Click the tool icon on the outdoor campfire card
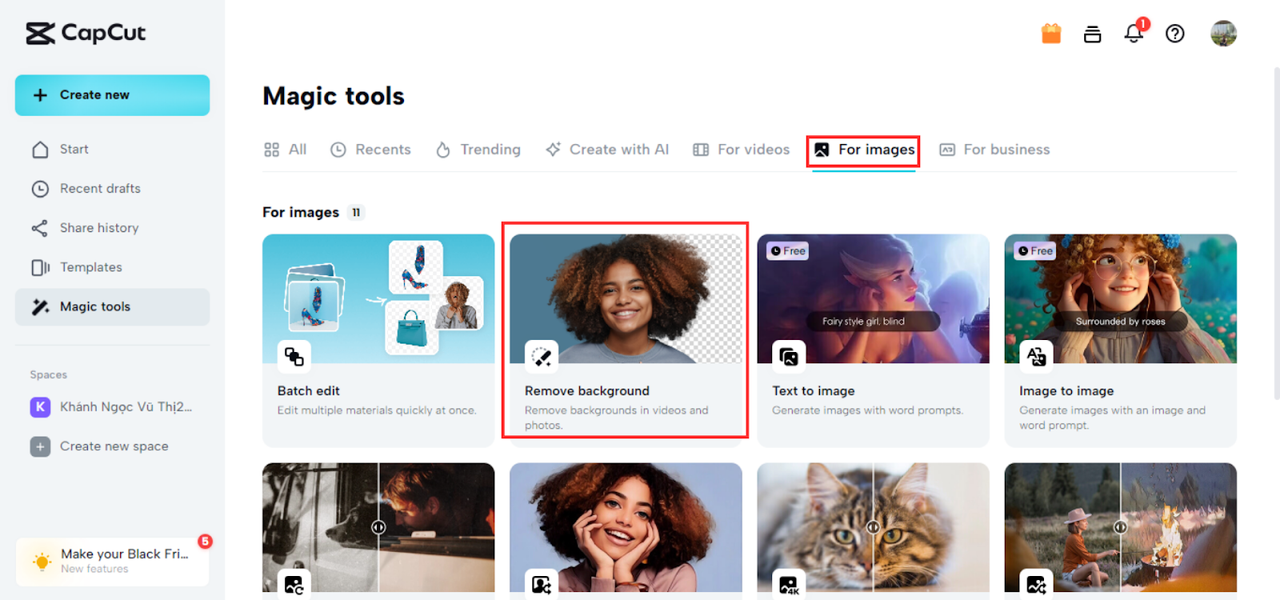 [1036, 585]
